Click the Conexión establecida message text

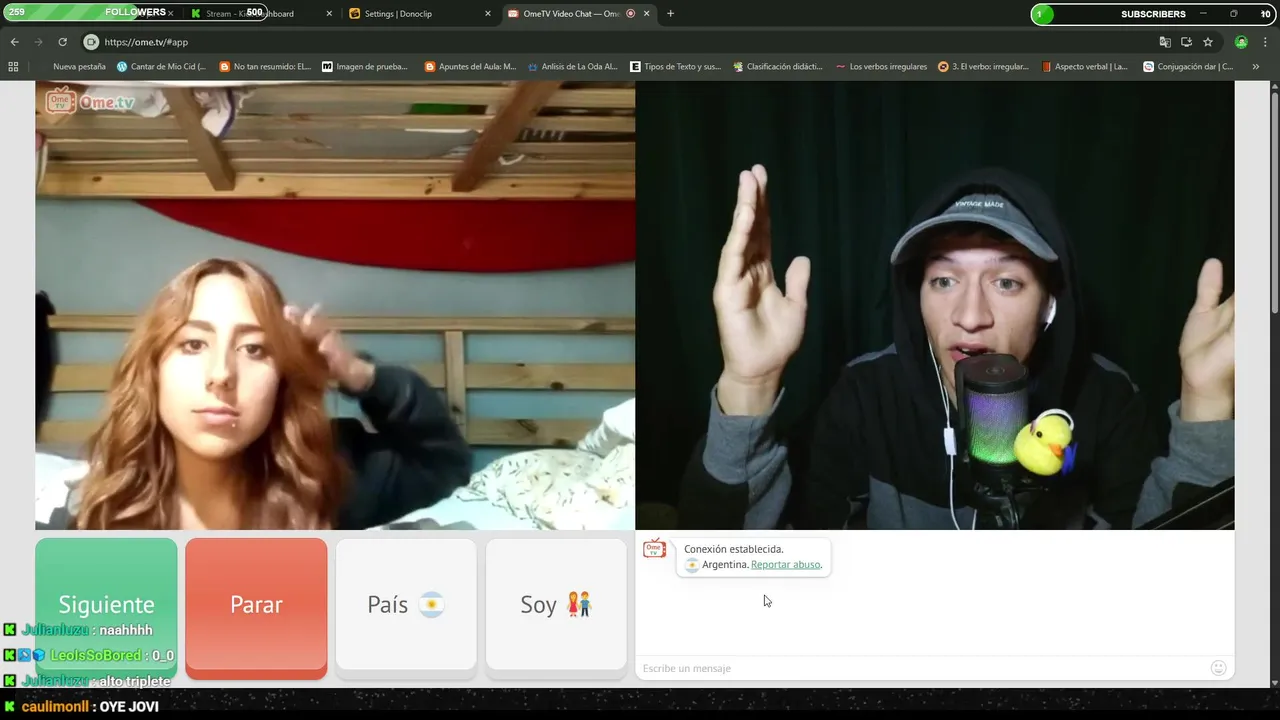pos(734,549)
